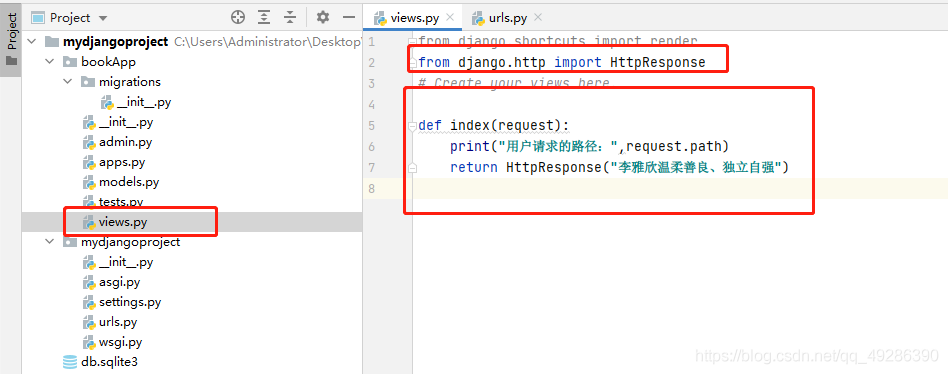
Task: Select admin.py in project tree
Action: click(x=125, y=142)
